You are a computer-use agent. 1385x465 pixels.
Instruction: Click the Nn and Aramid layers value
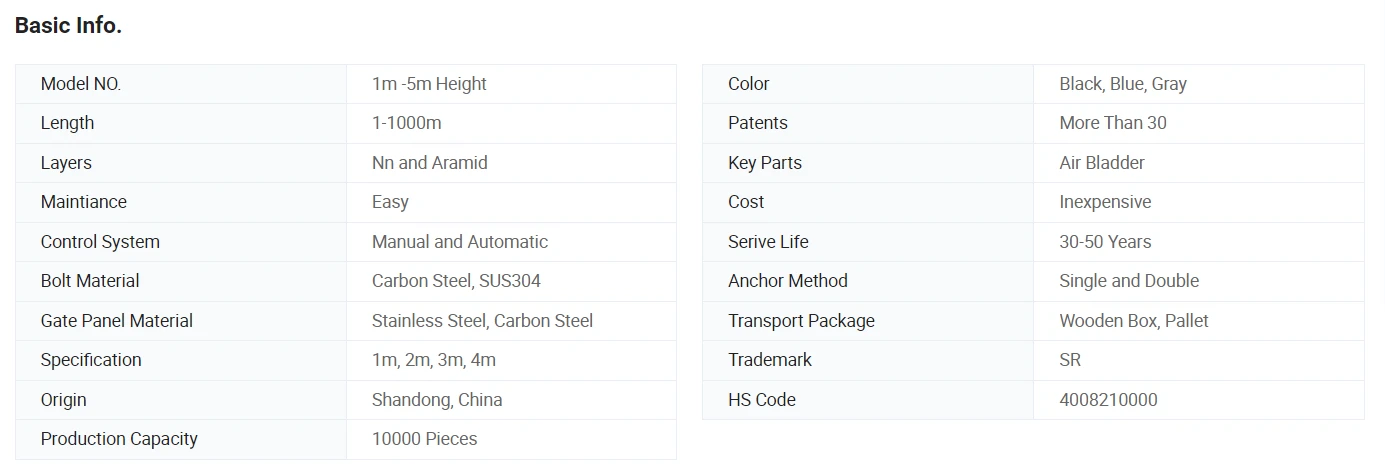click(x=429, y=163)
